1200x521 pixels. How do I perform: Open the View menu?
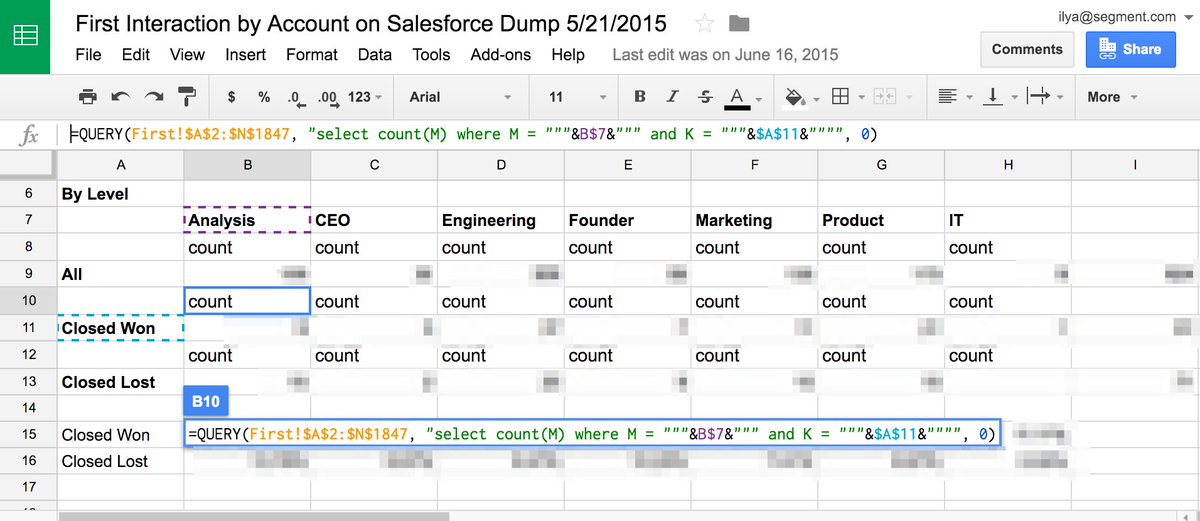coord(187,54)
